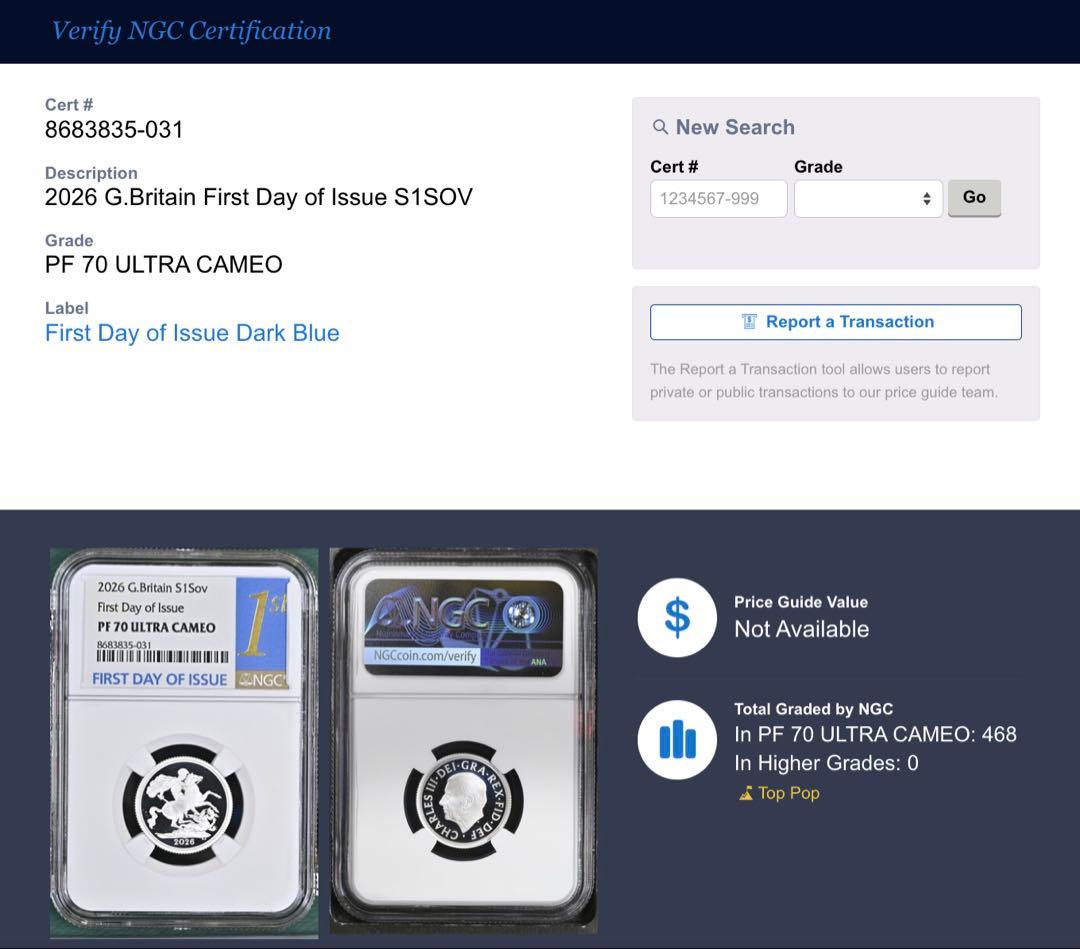The height and width of the screenshot is (949, 1080).
Task: Click the Top Pop trophy icon
Action: [745, 793]
